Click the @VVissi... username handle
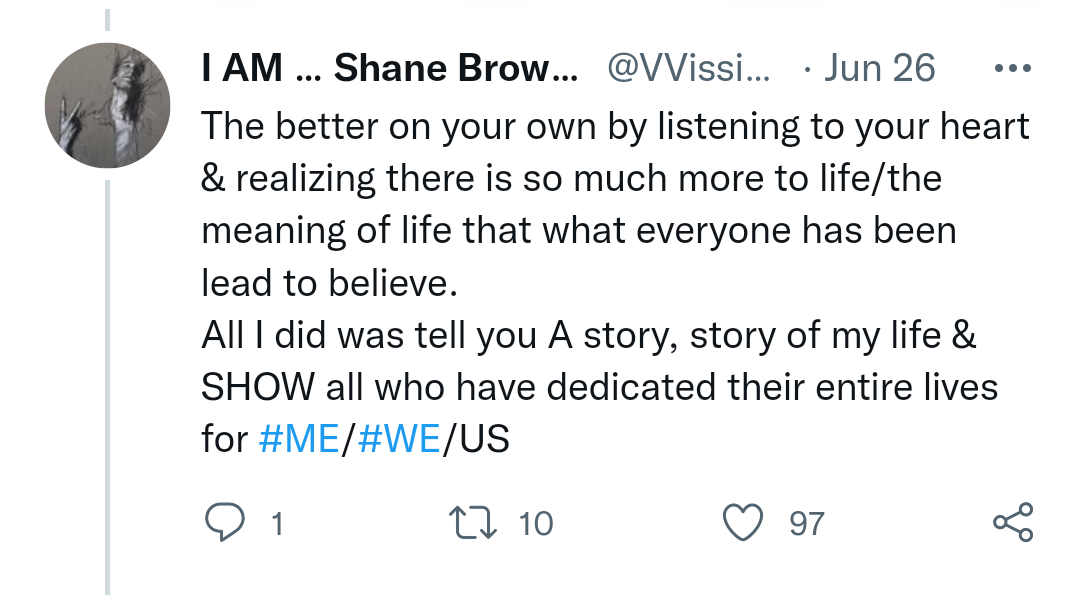 [x=689, y=69]
